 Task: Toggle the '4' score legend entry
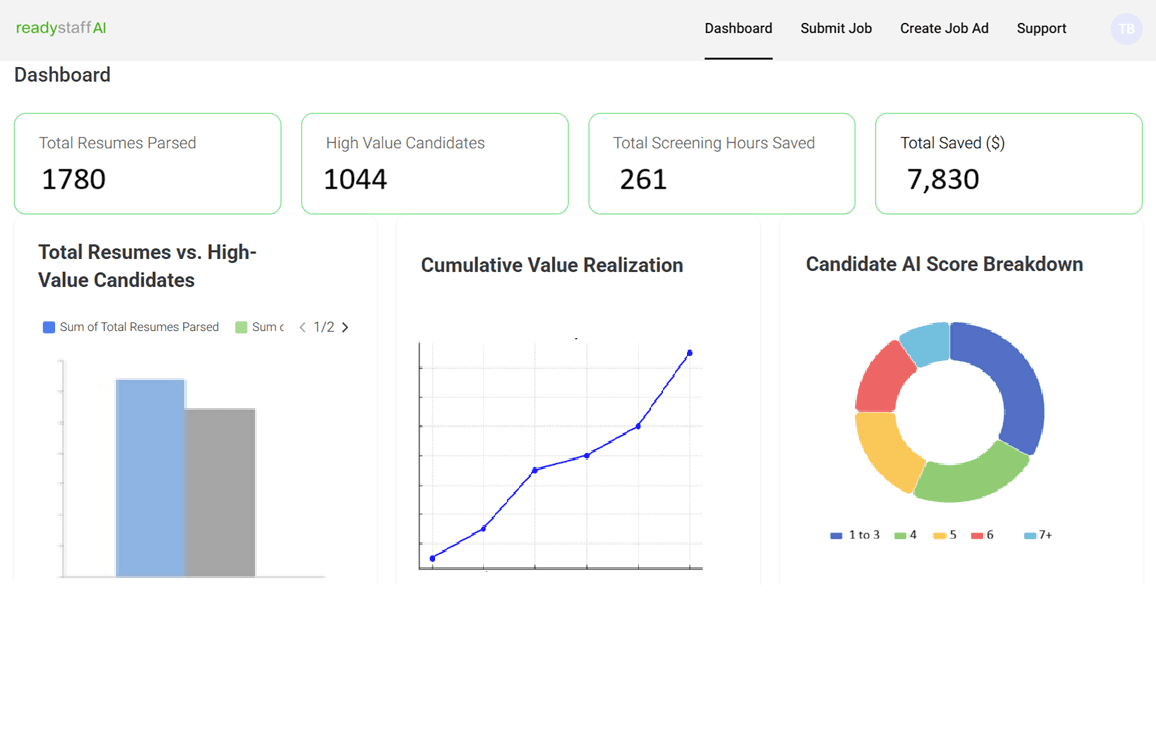coord(905,535)
